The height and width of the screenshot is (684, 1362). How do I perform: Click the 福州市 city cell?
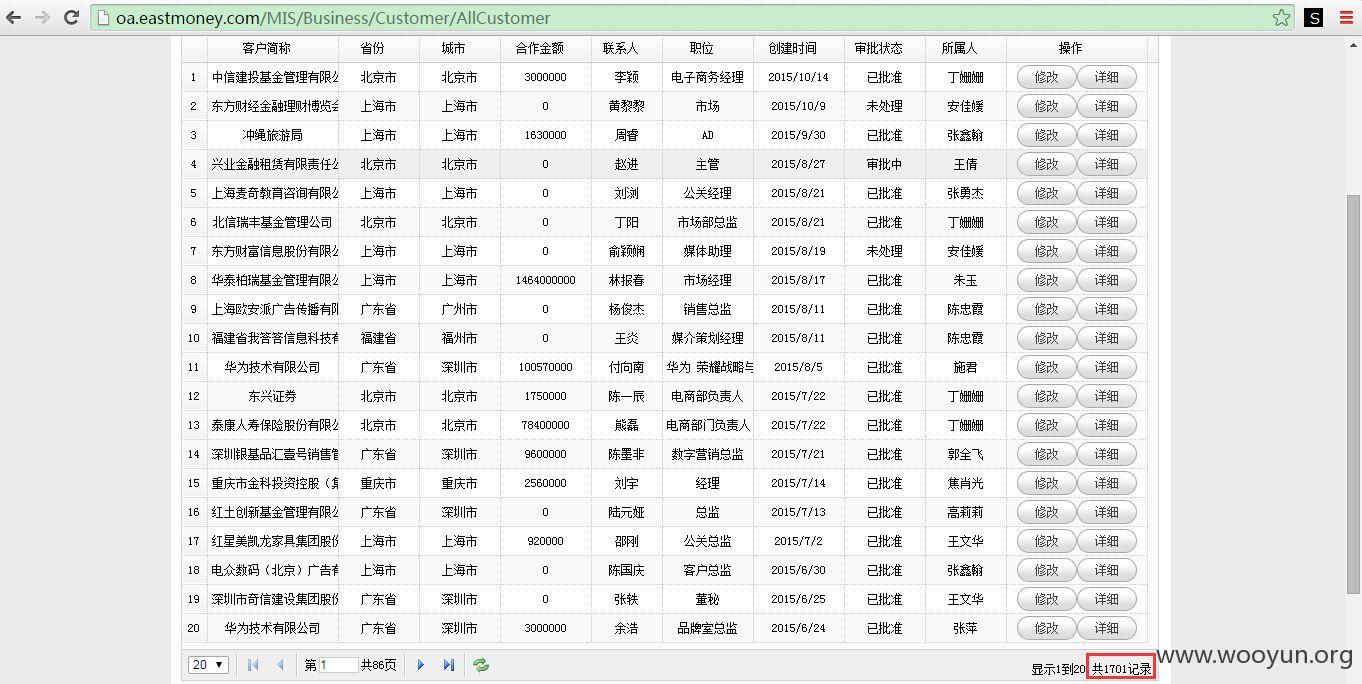click(459, 338)
